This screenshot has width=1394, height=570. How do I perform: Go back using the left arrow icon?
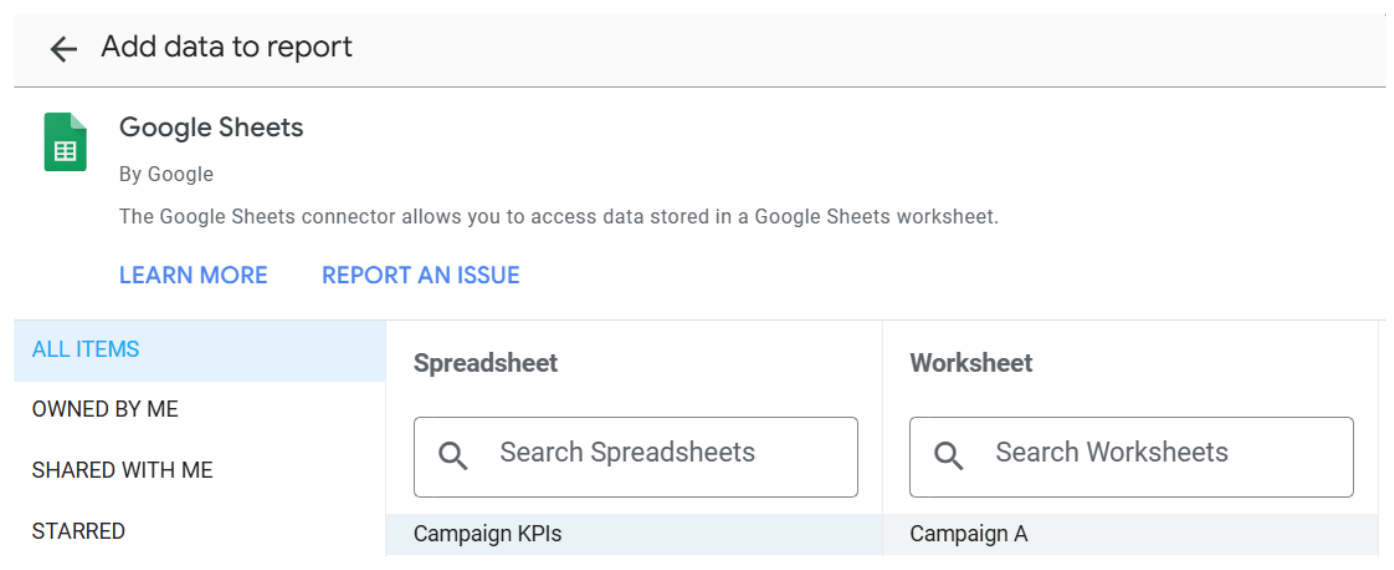click(x=63, y=49)
